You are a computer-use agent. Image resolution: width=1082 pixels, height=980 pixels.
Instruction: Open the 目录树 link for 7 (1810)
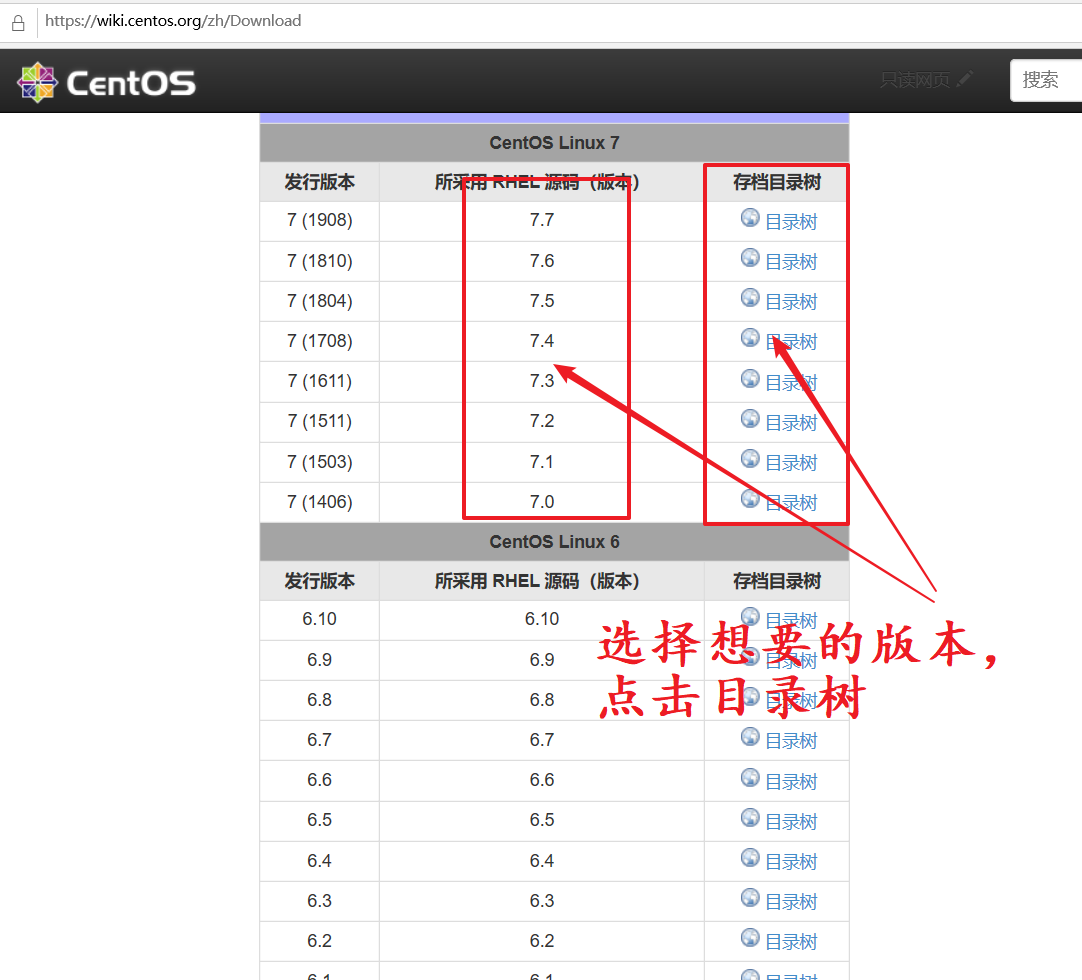point(791,262)
